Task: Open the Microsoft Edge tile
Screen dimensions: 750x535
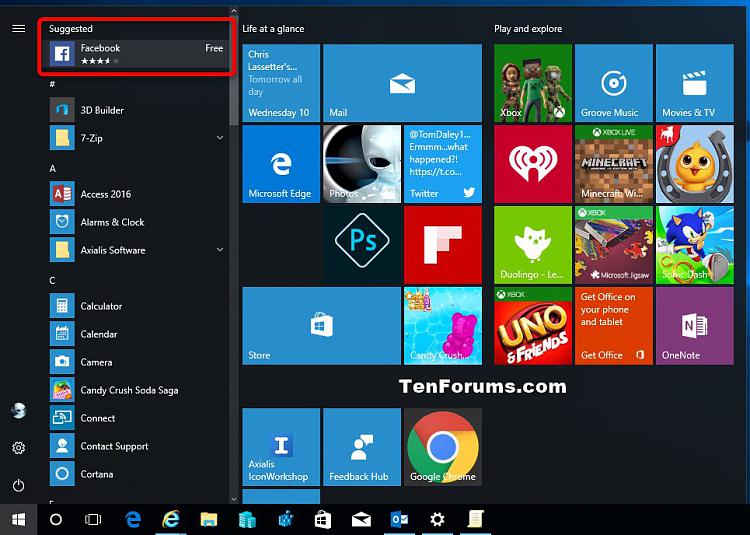Action: [280, 163]
